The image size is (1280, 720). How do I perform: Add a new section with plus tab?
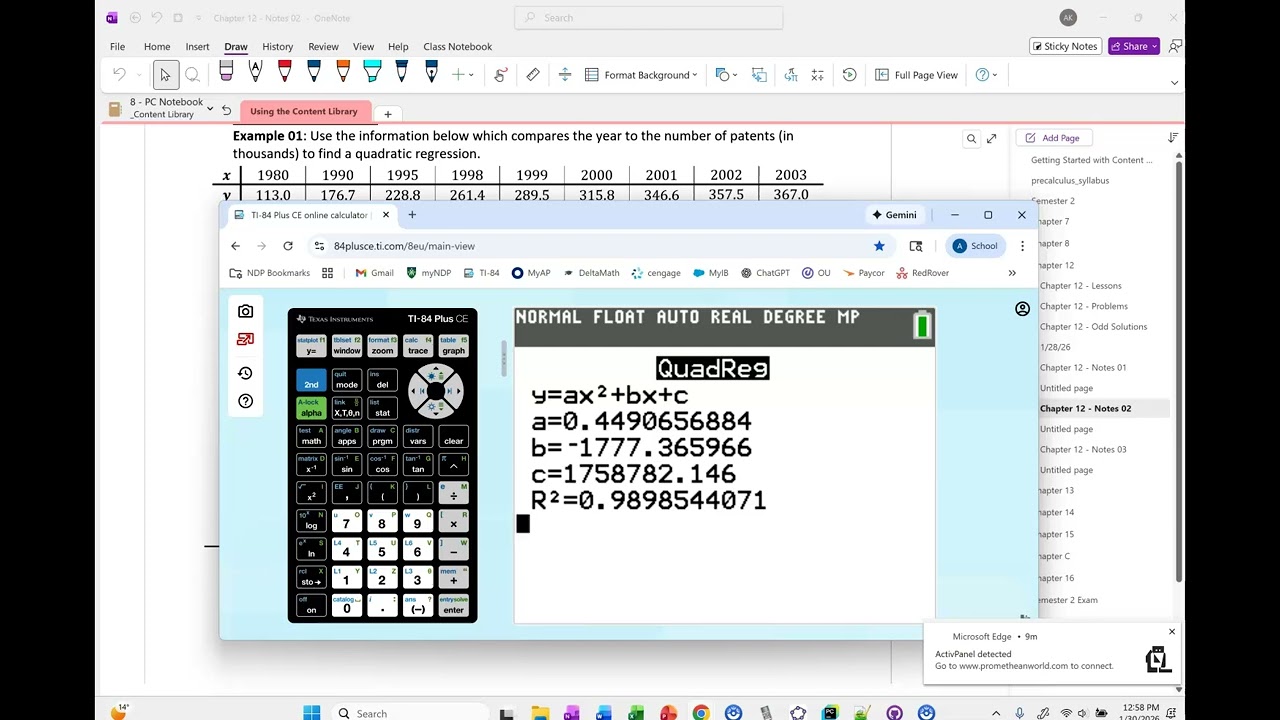388,114
